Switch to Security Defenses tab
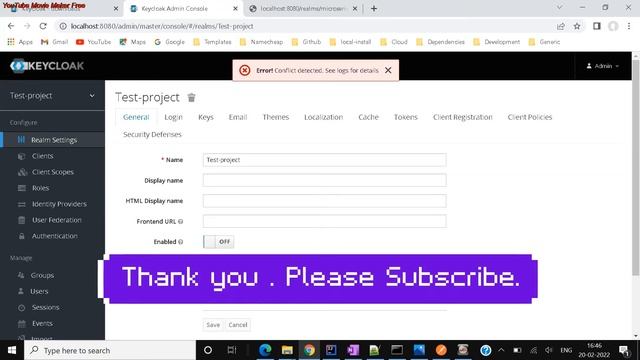Image resolution: width=640 pixels, height=360 pixels. point(152,134)
